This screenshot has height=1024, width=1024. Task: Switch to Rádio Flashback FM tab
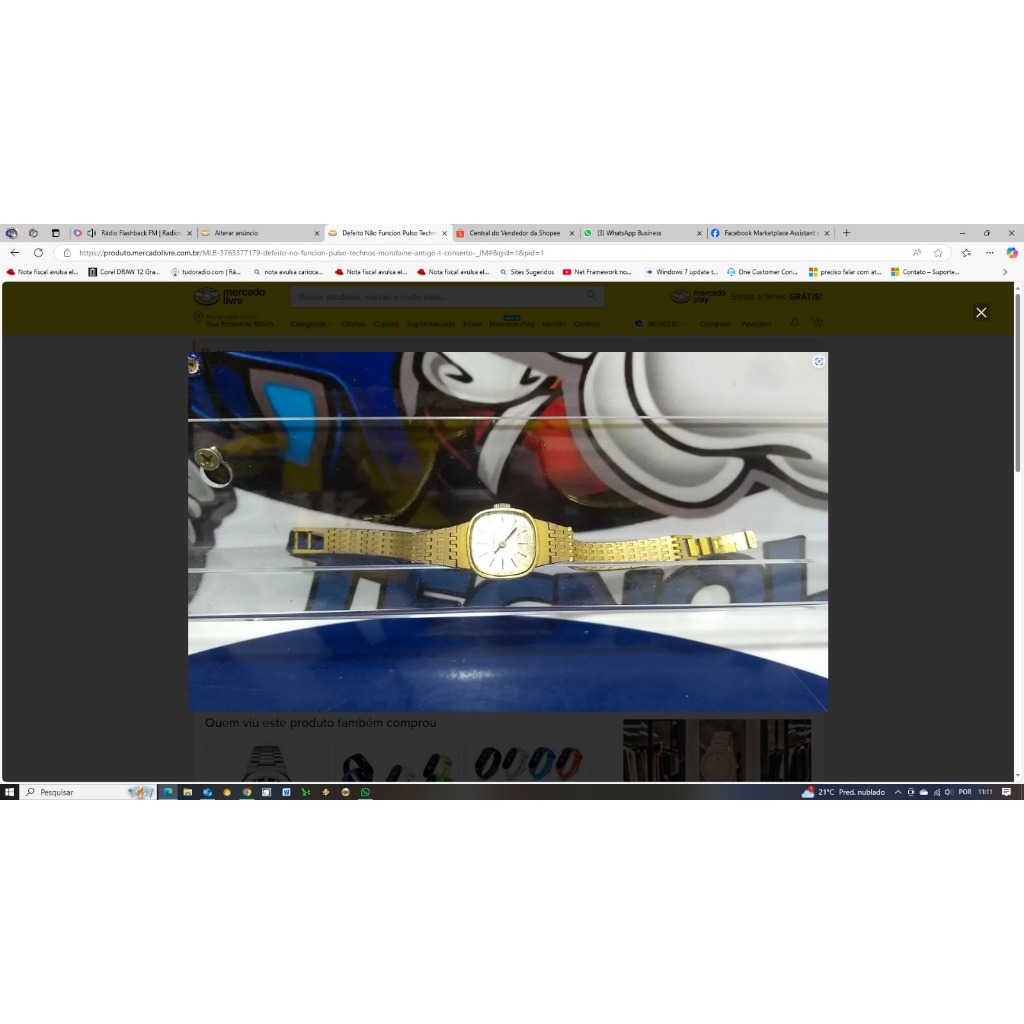[133, 233]
